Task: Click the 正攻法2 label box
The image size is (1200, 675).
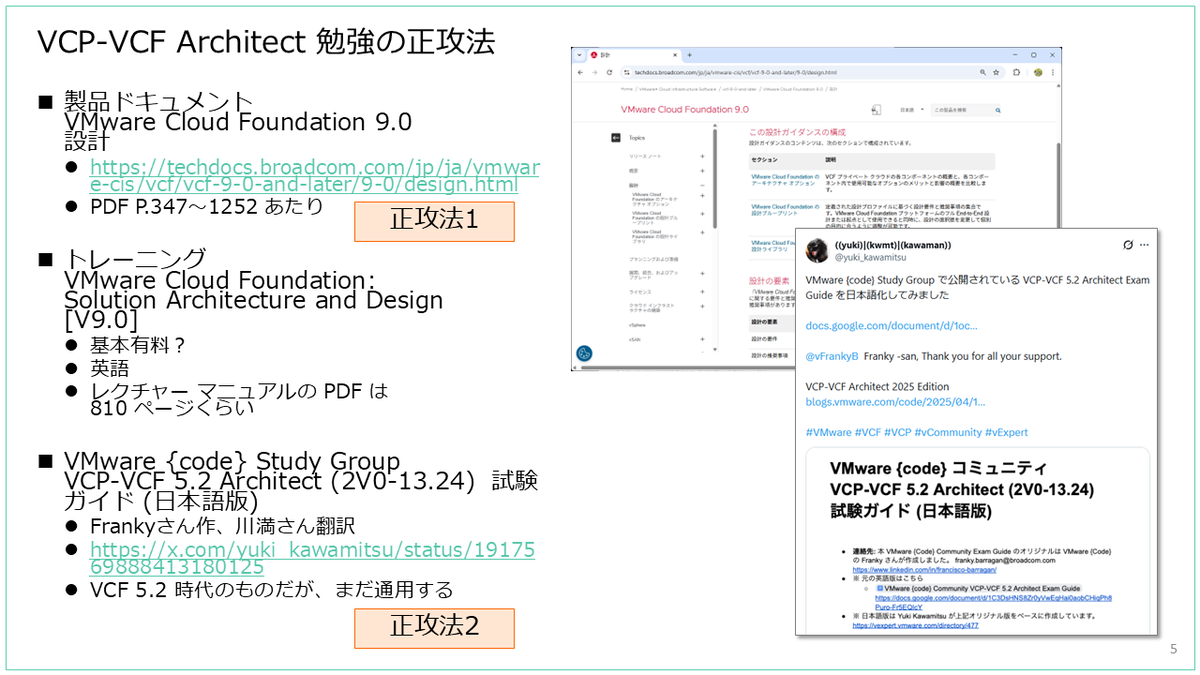Action: point(434,627)
